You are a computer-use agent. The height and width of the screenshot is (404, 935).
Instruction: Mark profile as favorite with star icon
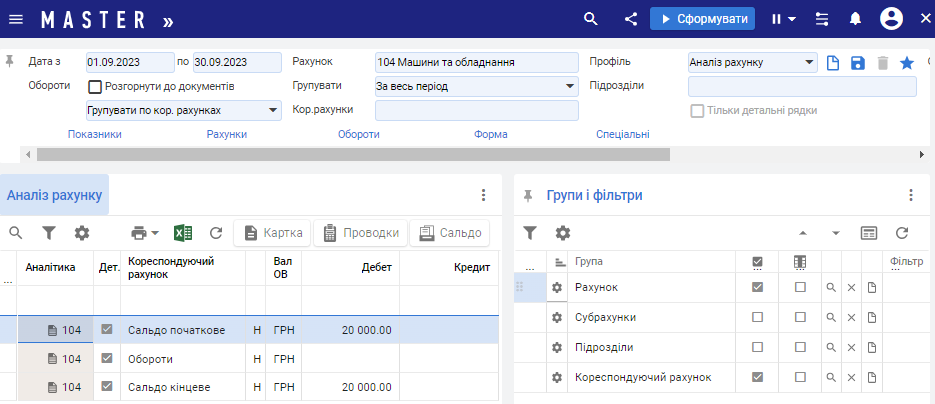pyautogui.click(x=907, y=63)
